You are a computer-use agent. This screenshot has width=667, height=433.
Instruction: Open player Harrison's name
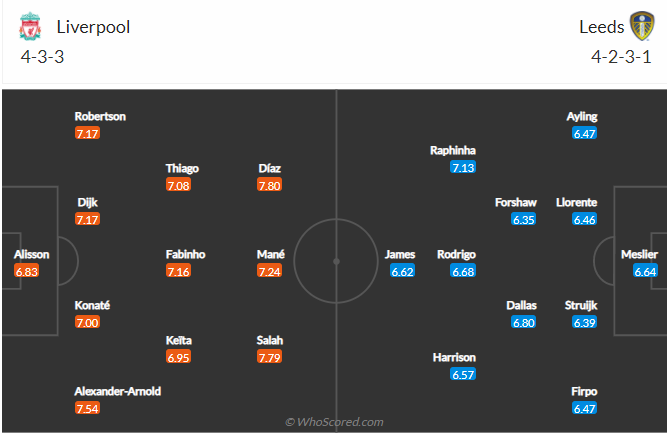pyautogui.click(x=454, y=357)
